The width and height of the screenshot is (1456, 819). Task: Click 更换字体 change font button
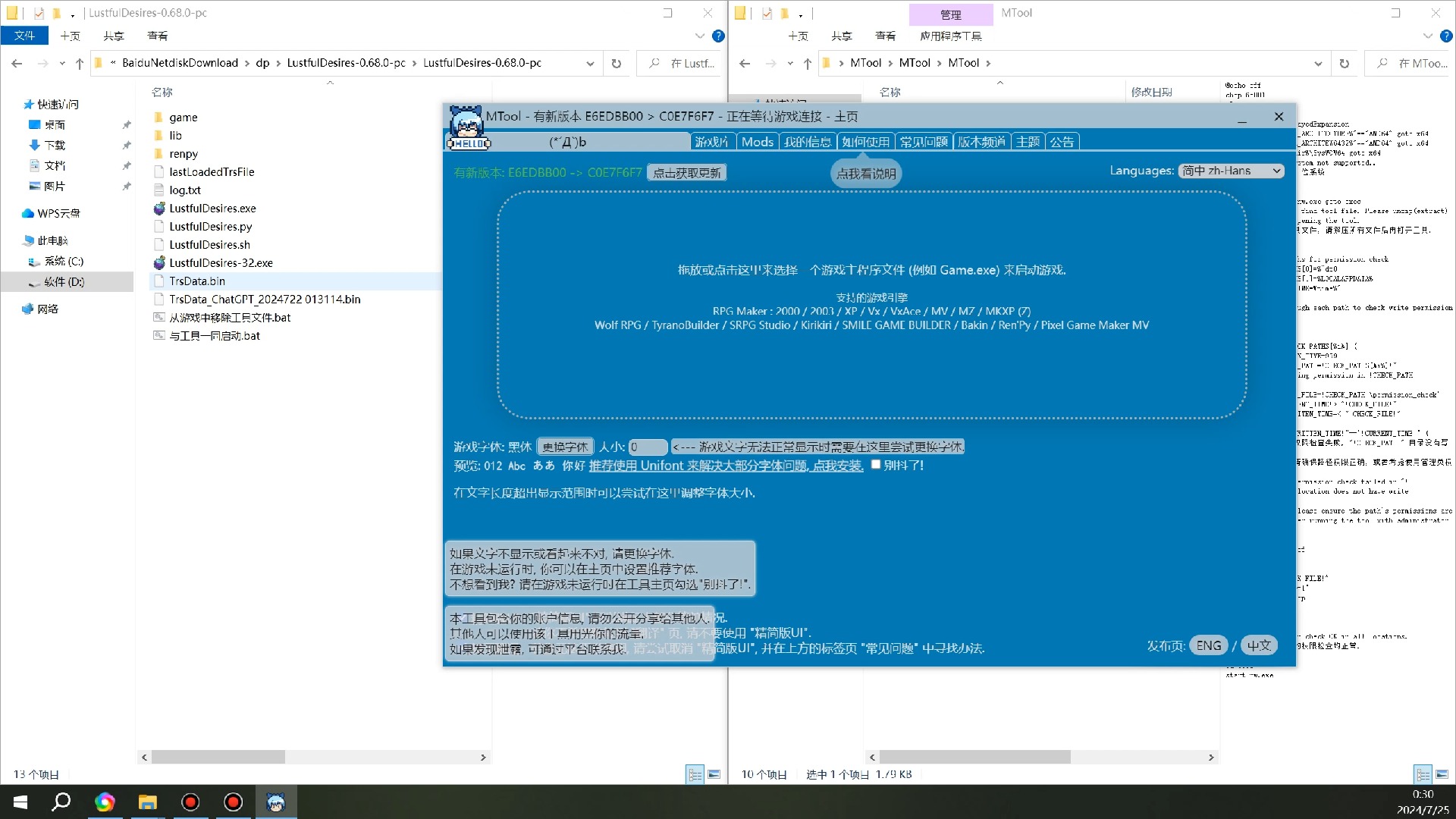pos(565,447)
